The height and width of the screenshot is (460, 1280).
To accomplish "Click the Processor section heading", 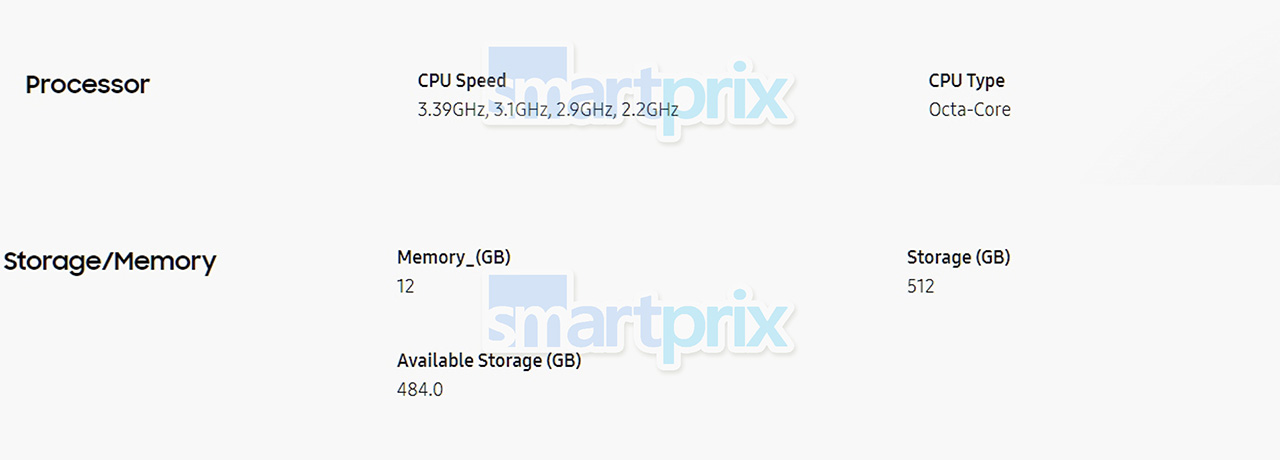I will pos(88,85).
